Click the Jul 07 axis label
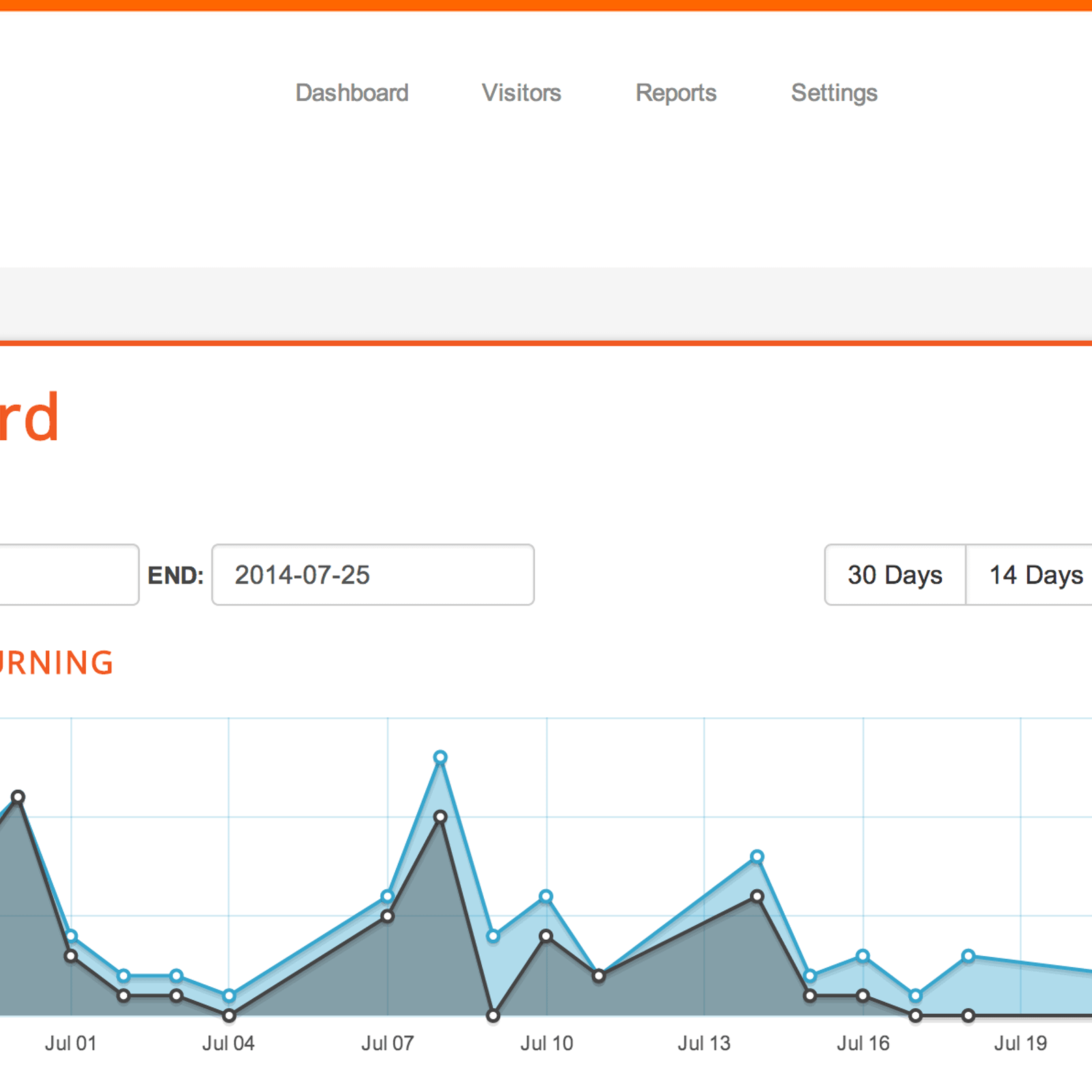Viewport: 1092px width, 1092px height. (x=387, y=1044)
